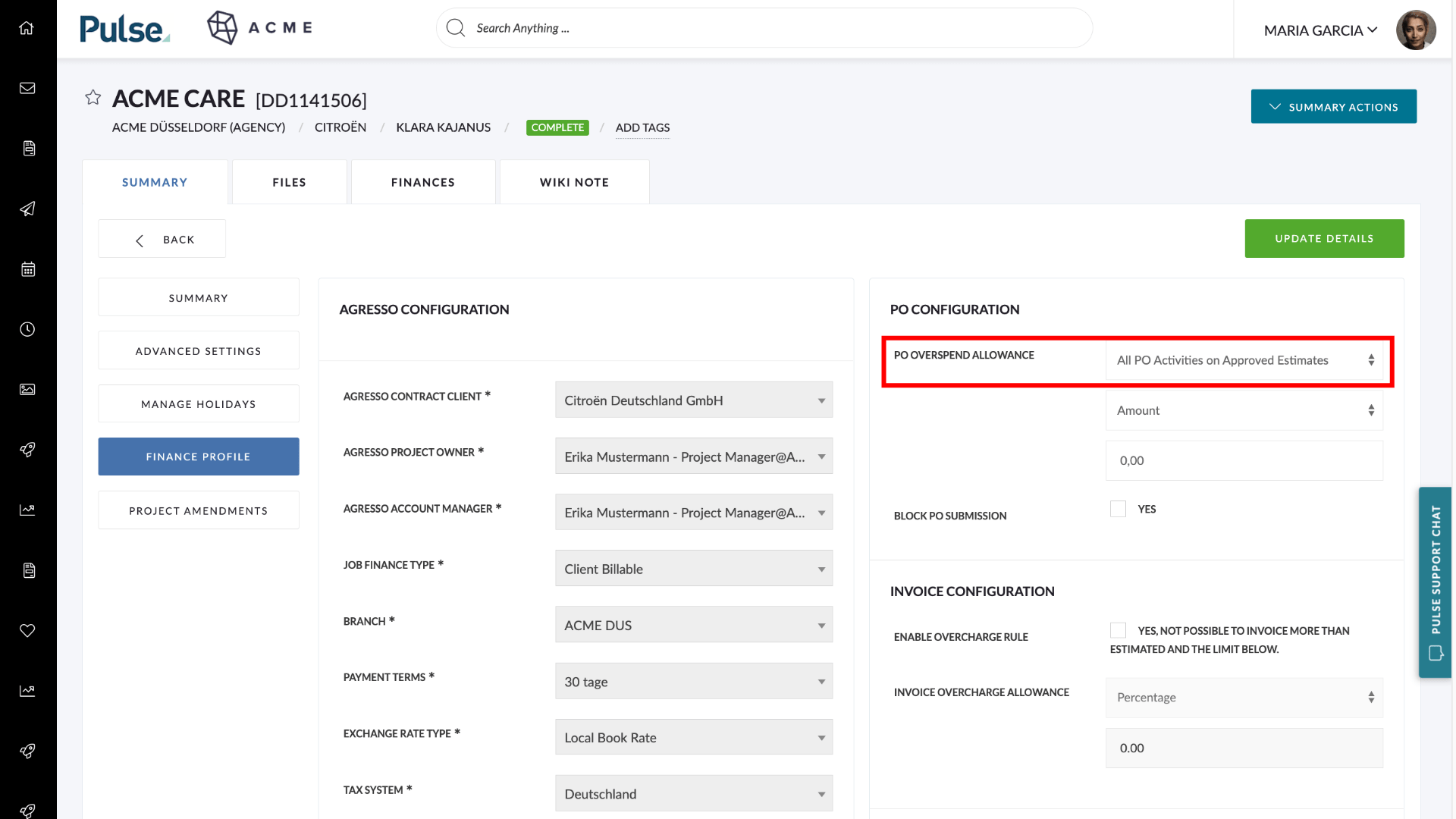Select Advanced Settings in the side menu
1456x819 pixels.
pos(199,350)
